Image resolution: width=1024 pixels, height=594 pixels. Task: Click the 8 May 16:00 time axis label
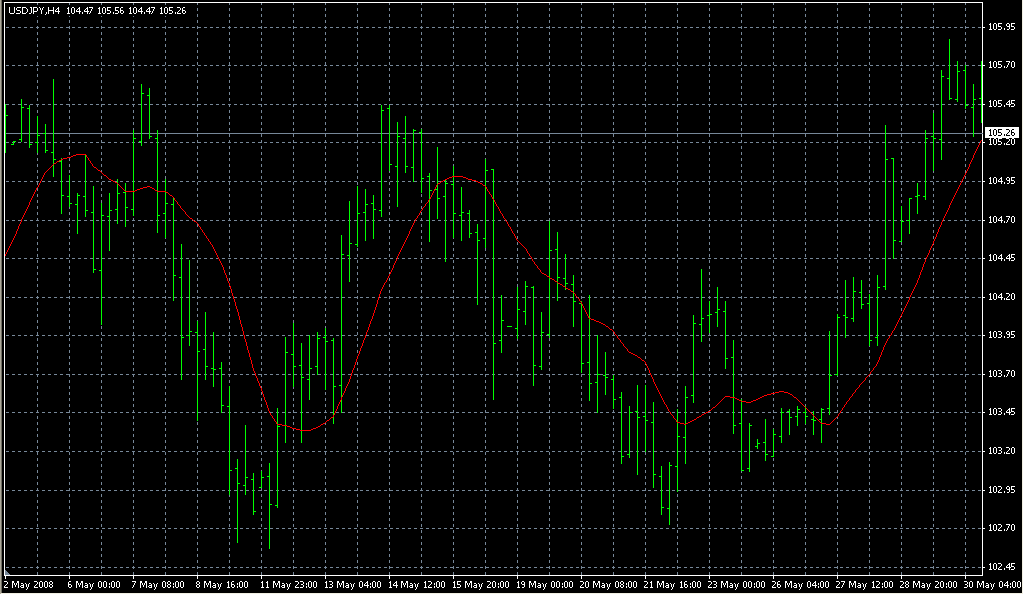(x=222, y=585)
